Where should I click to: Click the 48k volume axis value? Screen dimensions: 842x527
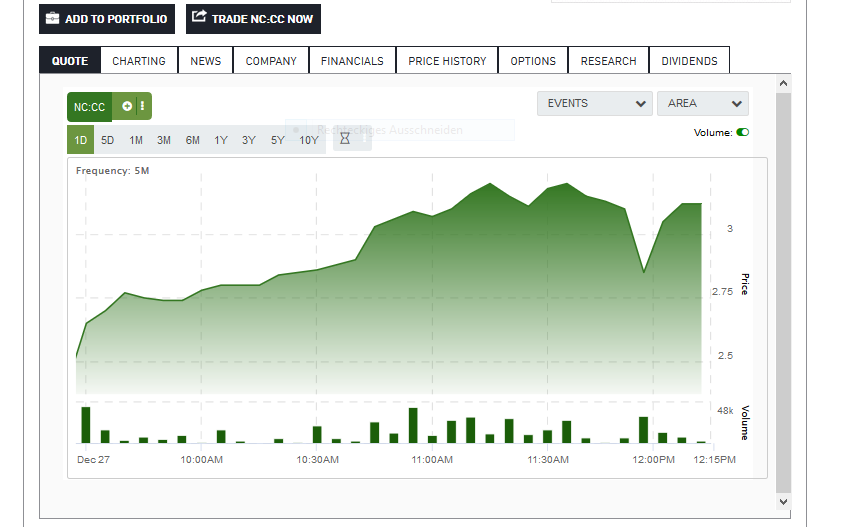point(725,411)
